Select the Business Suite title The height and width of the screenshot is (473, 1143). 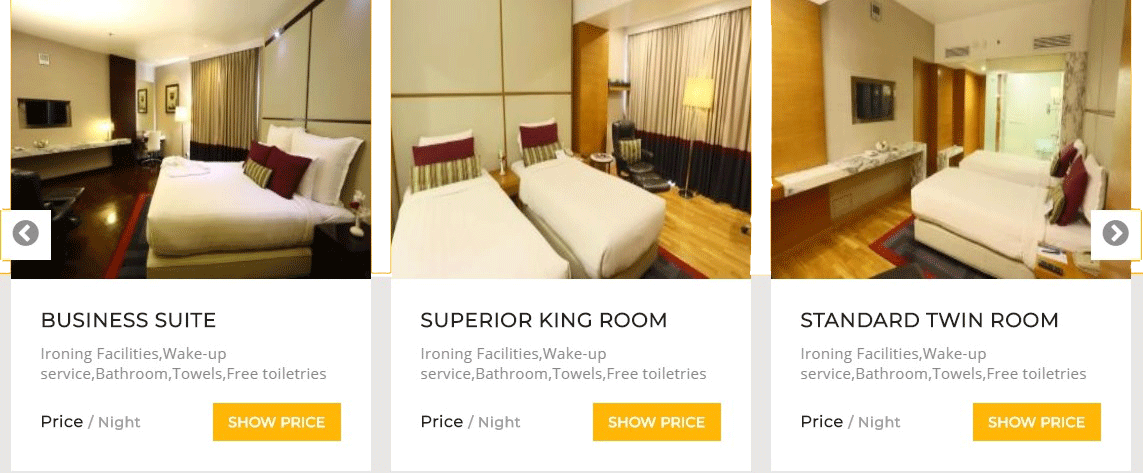point(128,320)
